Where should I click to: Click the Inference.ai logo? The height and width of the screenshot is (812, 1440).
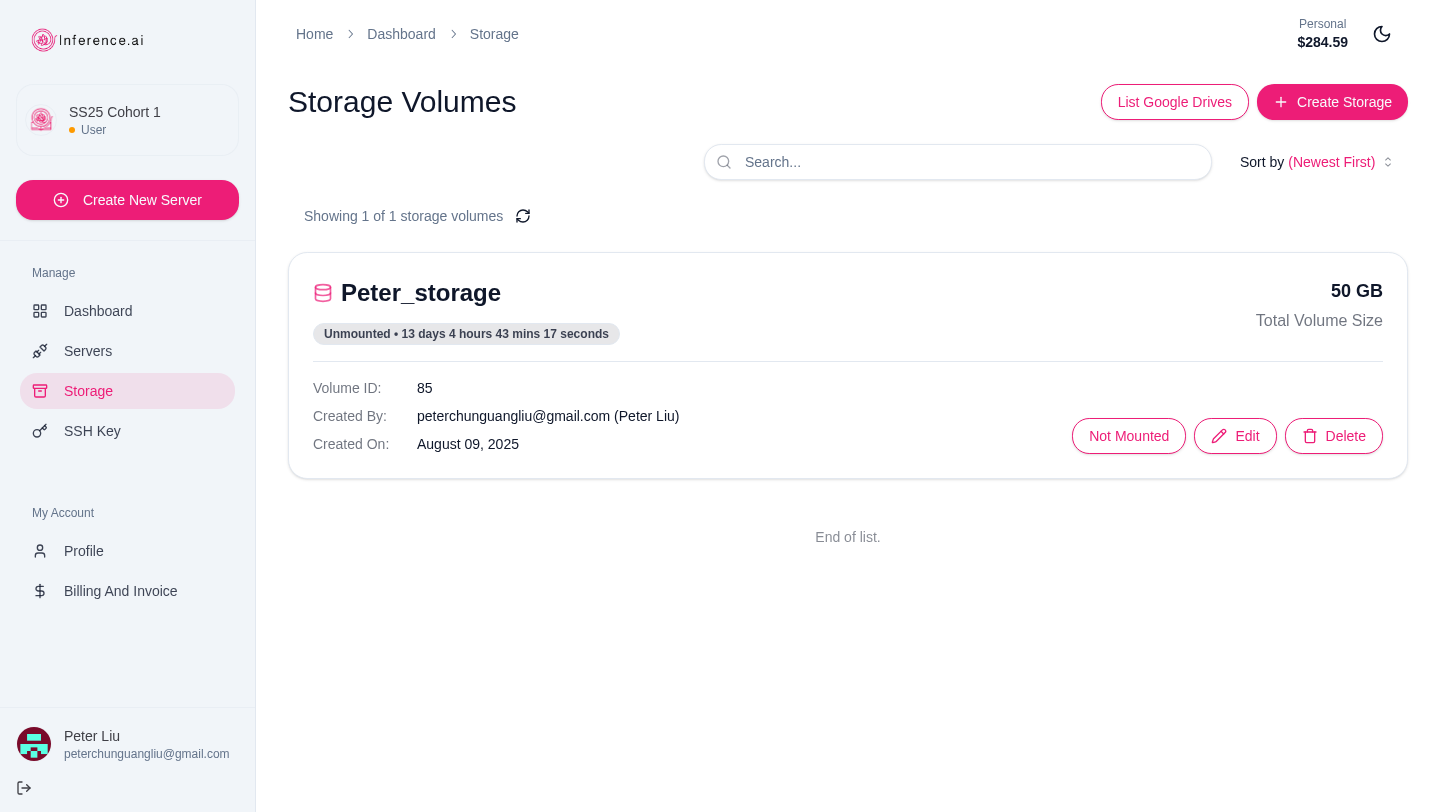click(x=88, y=40)
